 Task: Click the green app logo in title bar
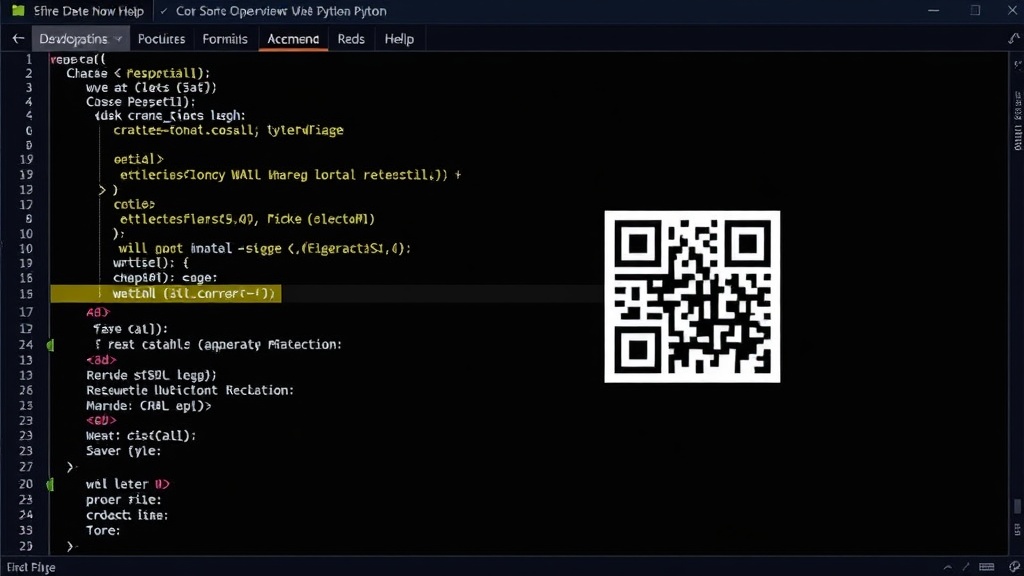(x=18, y=11)
